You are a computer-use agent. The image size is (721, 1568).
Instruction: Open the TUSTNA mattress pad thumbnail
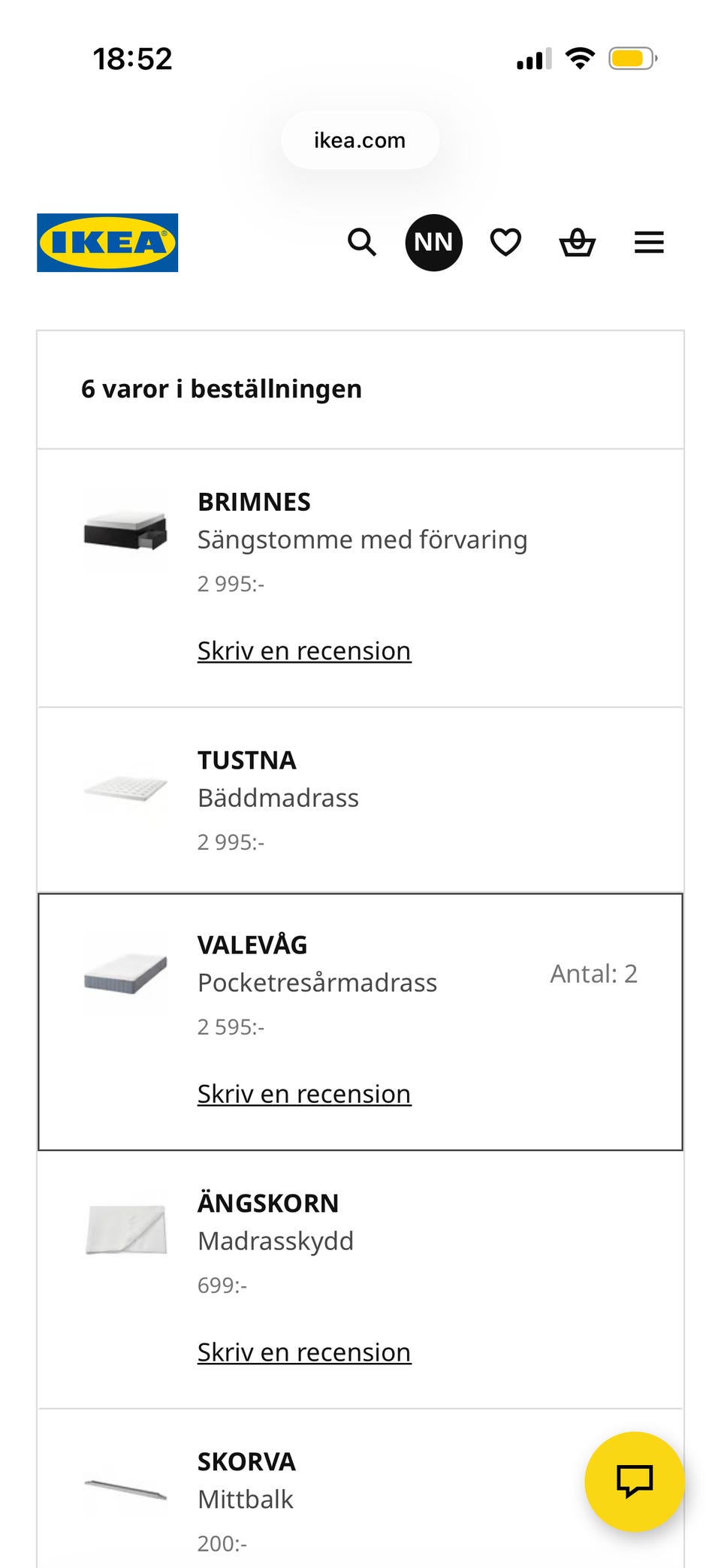point(125,789)
